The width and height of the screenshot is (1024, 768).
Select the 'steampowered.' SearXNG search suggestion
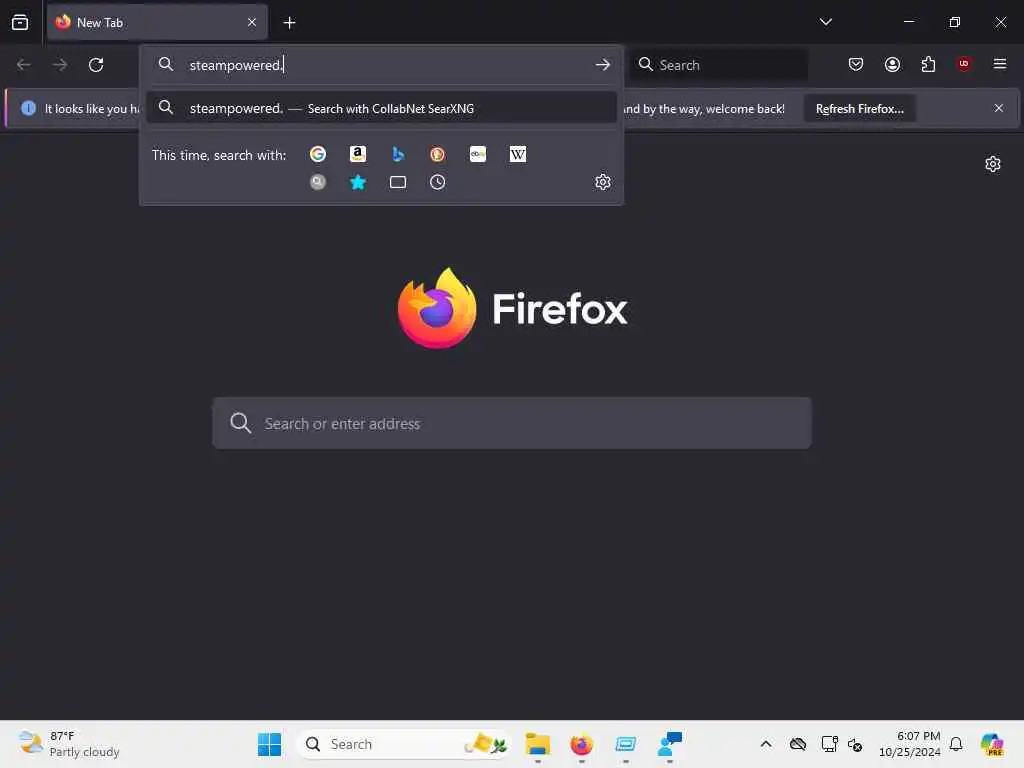[x=381, y=108]
